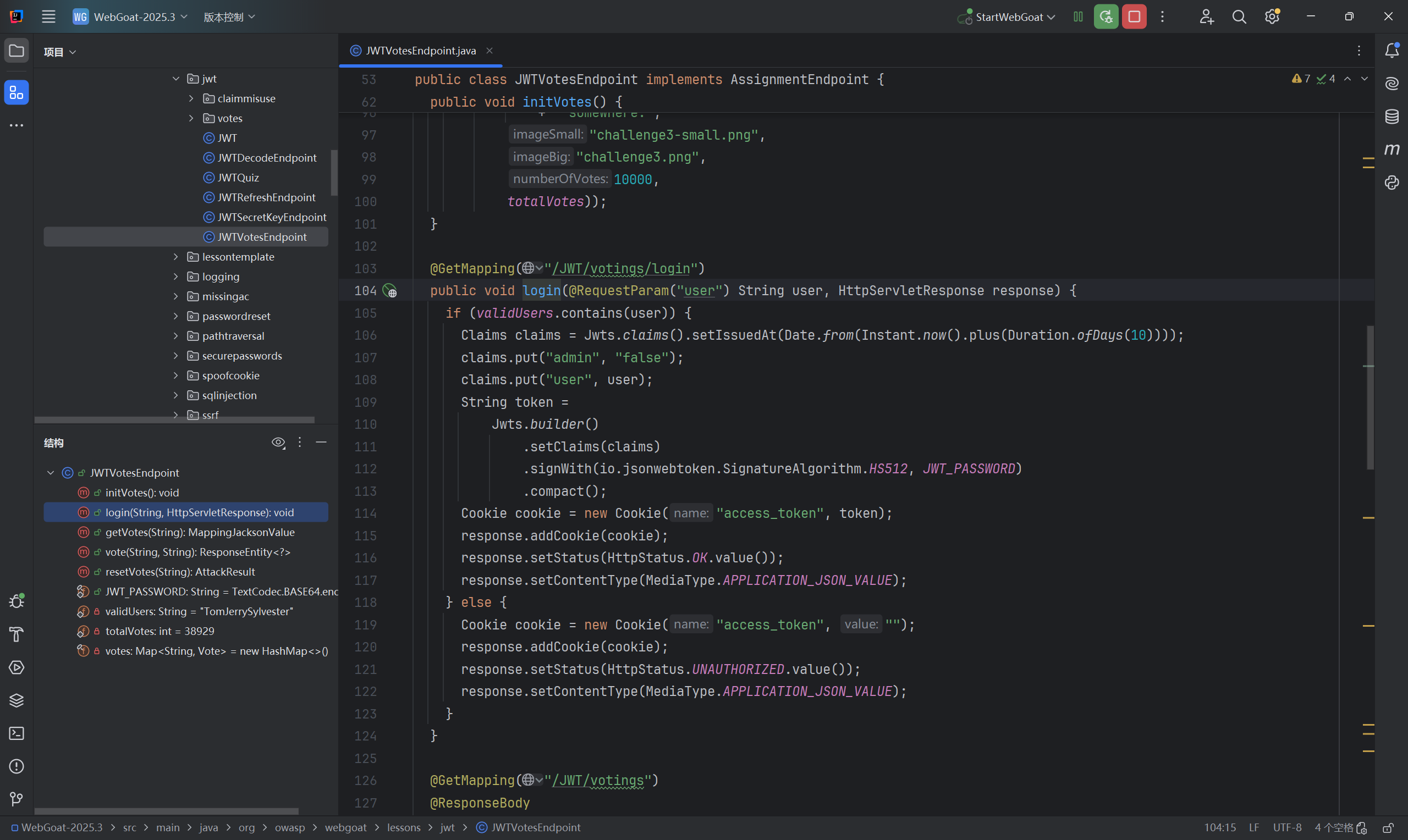The height and width of the screenshot is (840, 1408).
Task: Open Code With Me user icon
Action: point(1206,16)
